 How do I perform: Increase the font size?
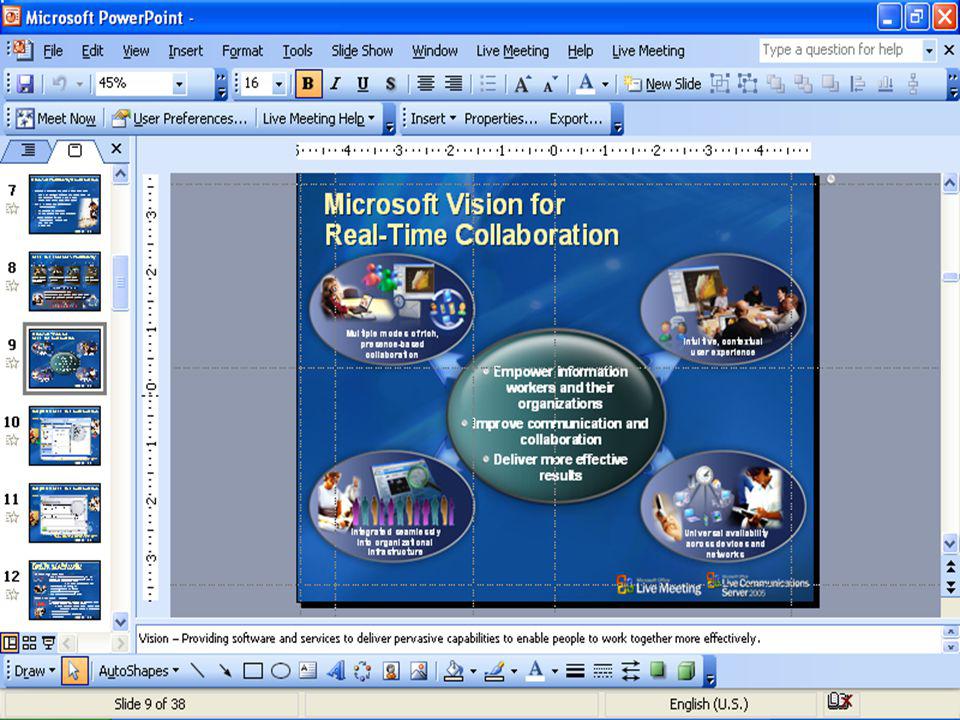(x=522, y=83)
